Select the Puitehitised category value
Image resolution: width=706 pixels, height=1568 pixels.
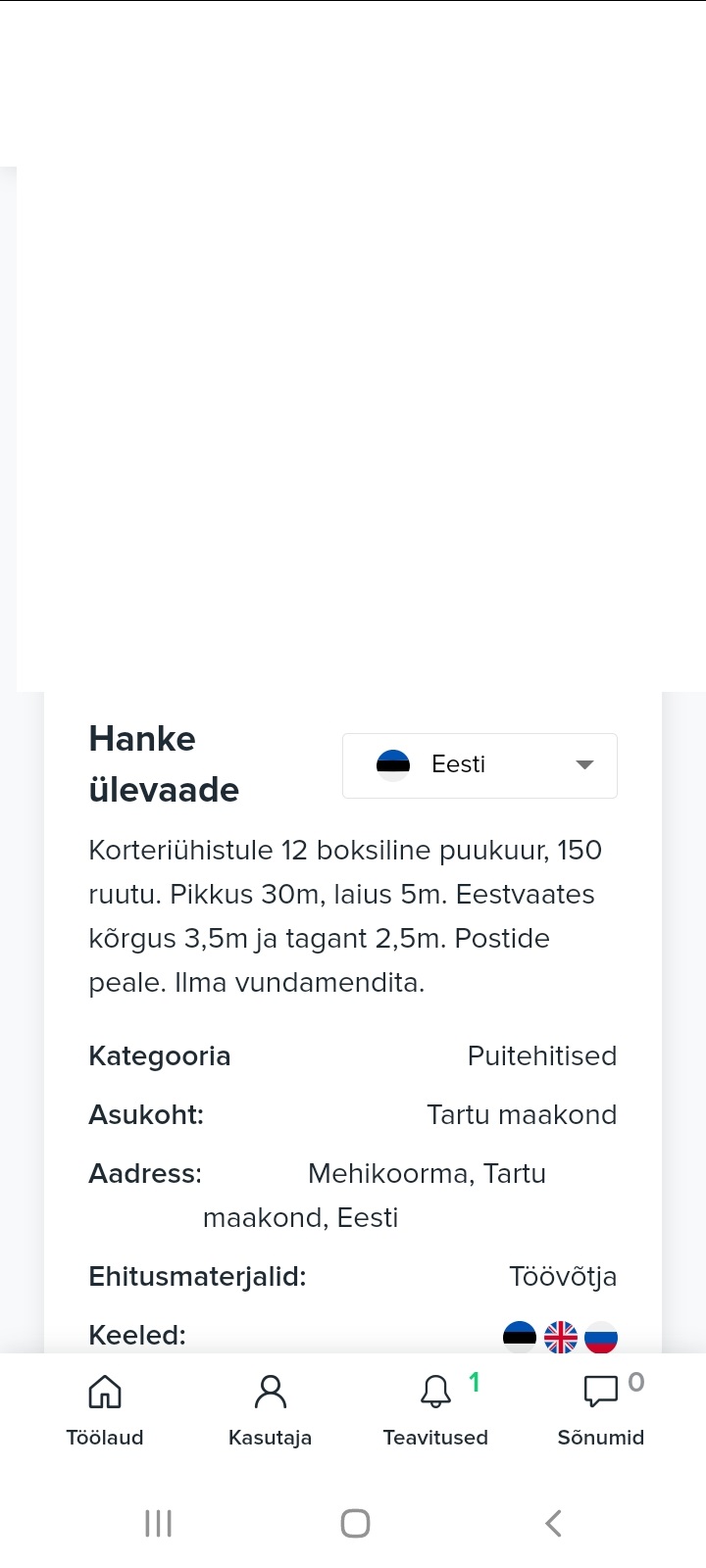(542, 1055)
